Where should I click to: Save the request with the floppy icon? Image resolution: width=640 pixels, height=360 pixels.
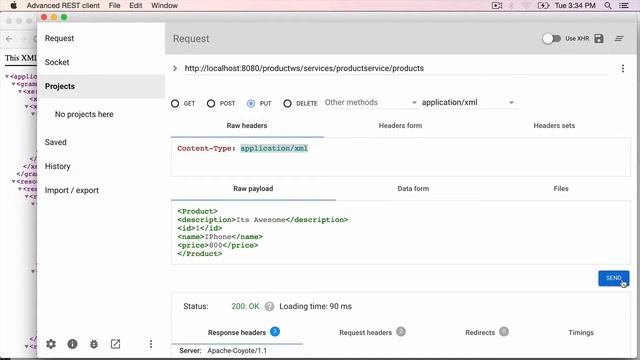[x=599, y=38]
